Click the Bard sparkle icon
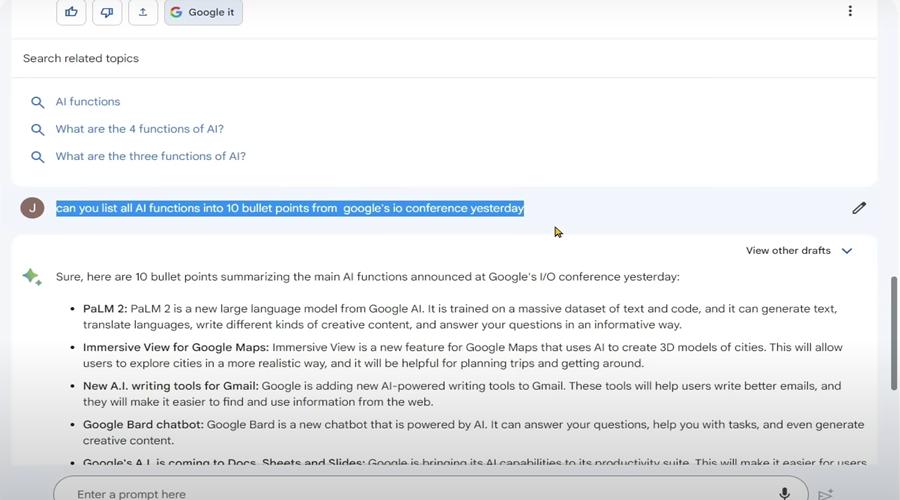This screenshot has width=900, height=500. [32, 277]
